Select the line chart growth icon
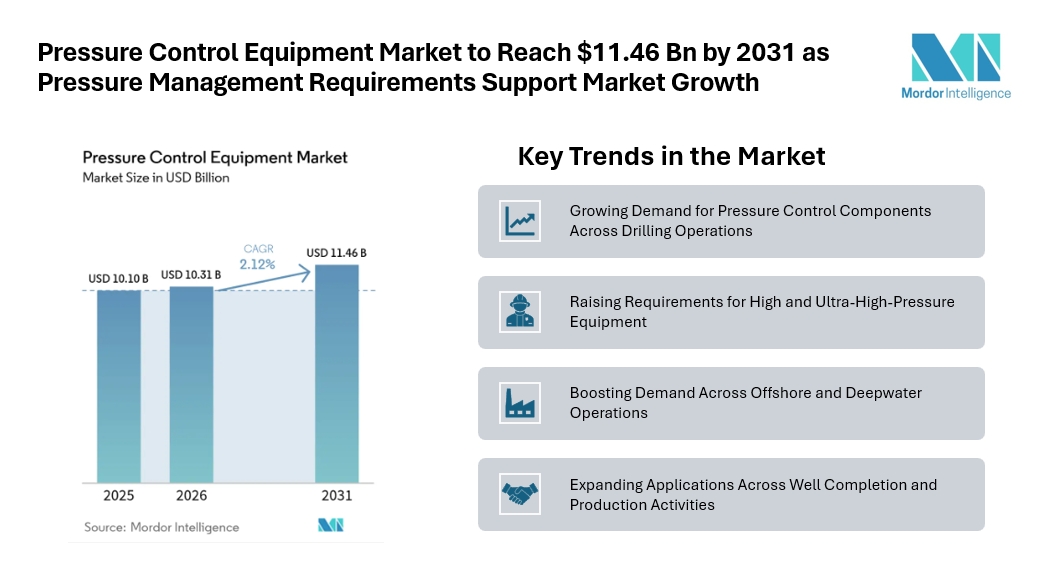Screen dimensions: 1044x577 coord(520,221)
